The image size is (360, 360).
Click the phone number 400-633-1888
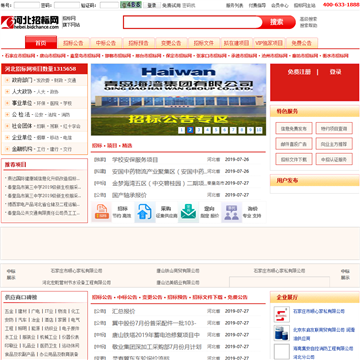point(341,5)
